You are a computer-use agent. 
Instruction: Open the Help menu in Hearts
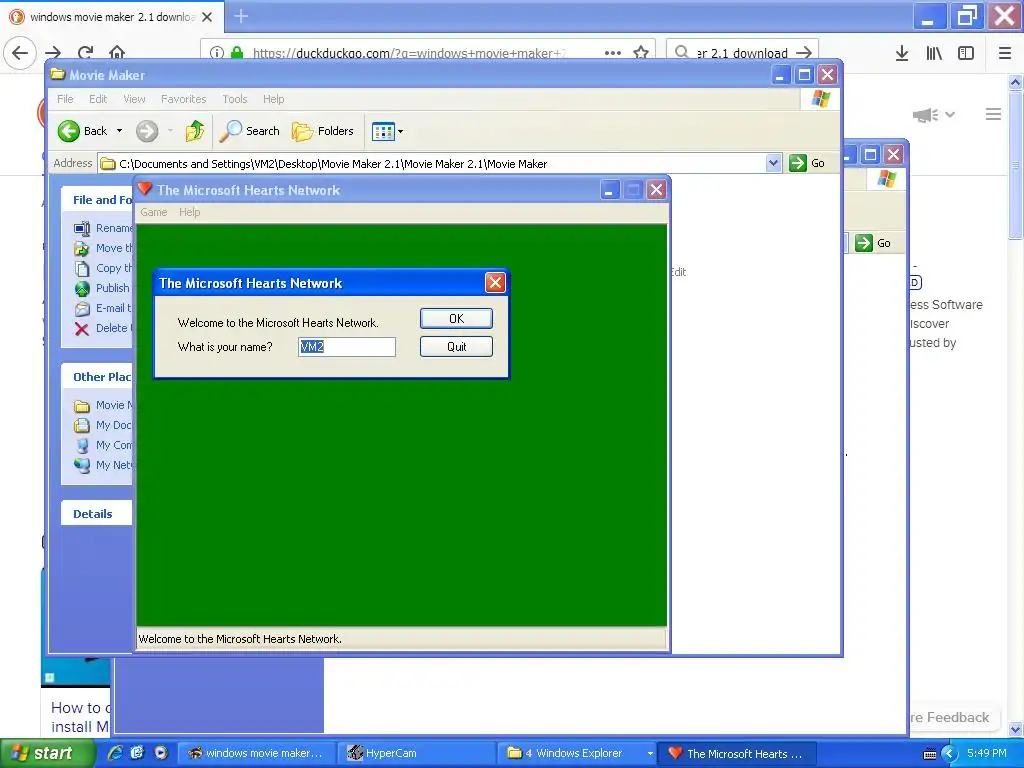189,212
